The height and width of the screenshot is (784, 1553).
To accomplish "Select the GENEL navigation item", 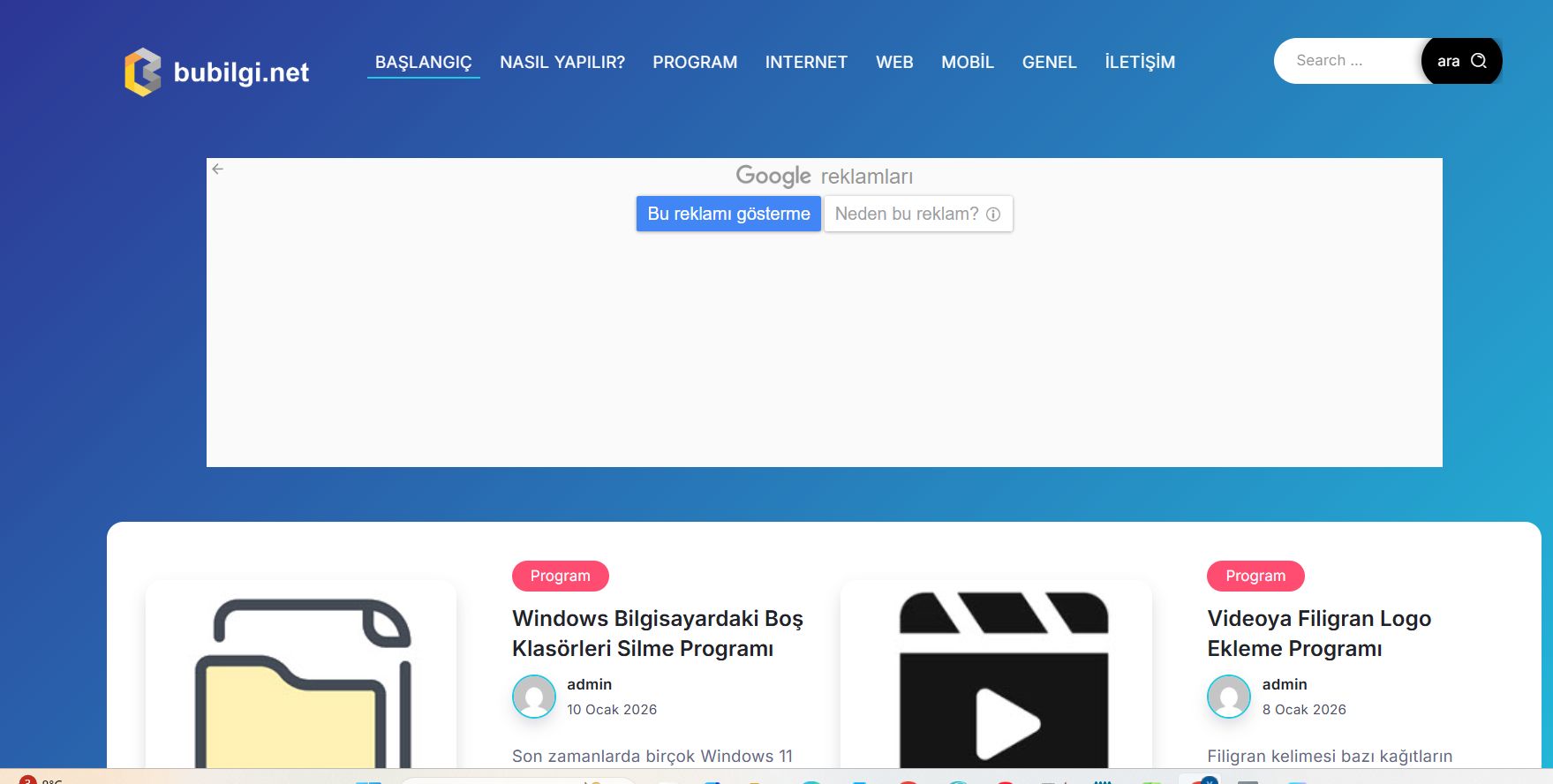I will click(x=1049, y=63).
